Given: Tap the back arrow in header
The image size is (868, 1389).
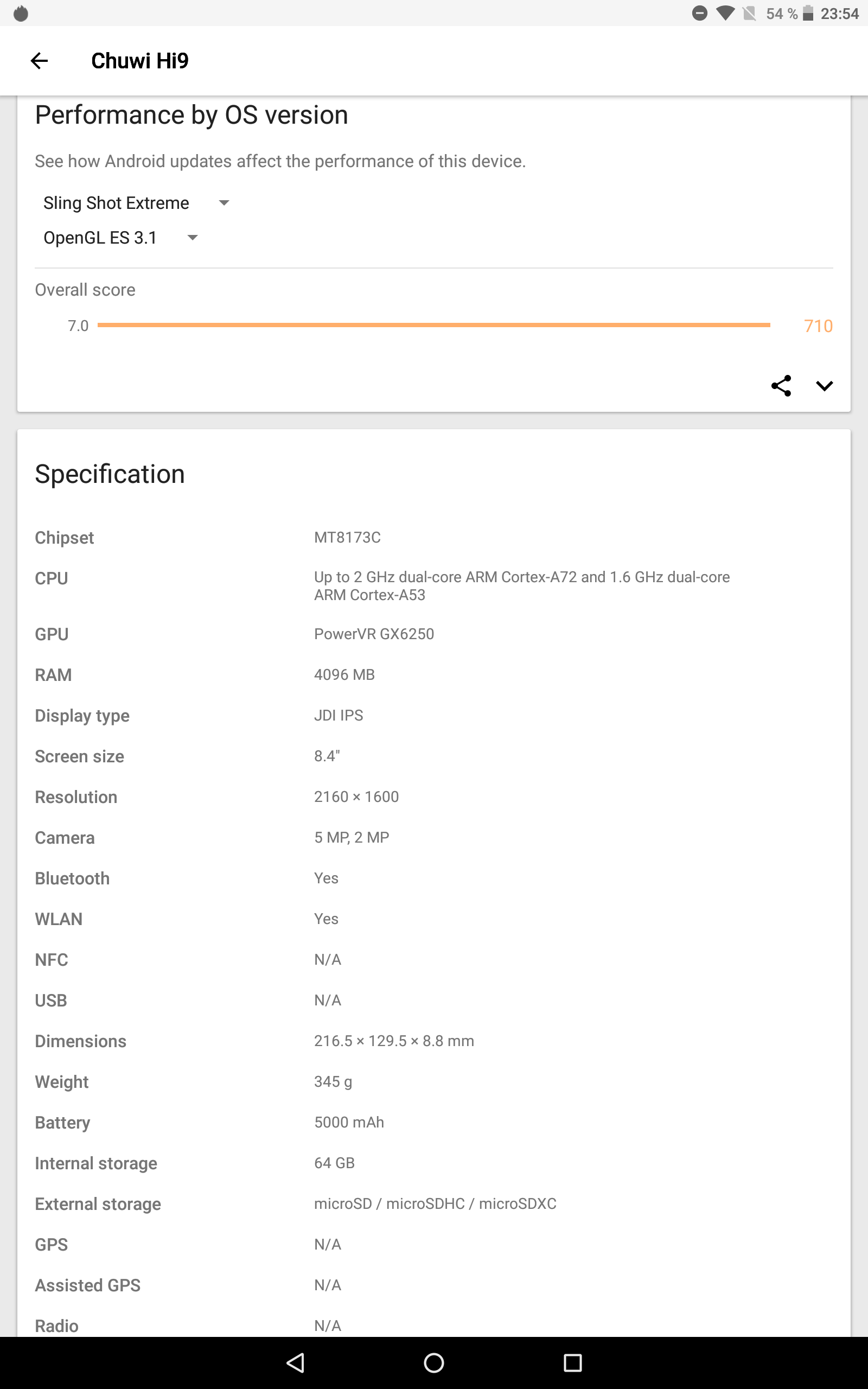Looking at the screenshot, I should tap(39, 61).
